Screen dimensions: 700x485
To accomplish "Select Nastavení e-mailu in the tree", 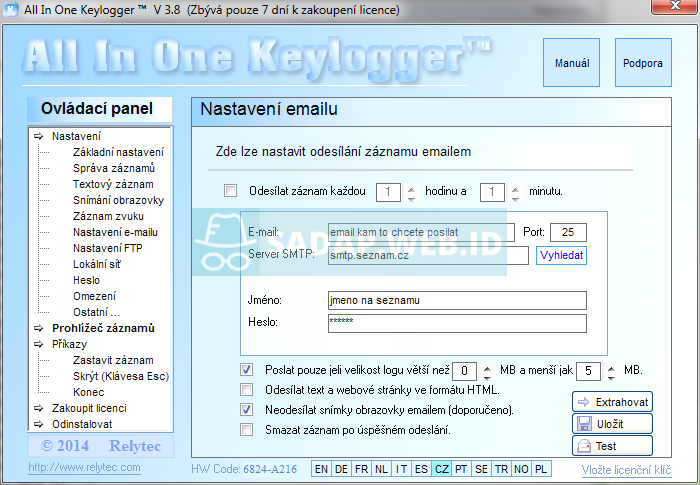I will [115, 232].
